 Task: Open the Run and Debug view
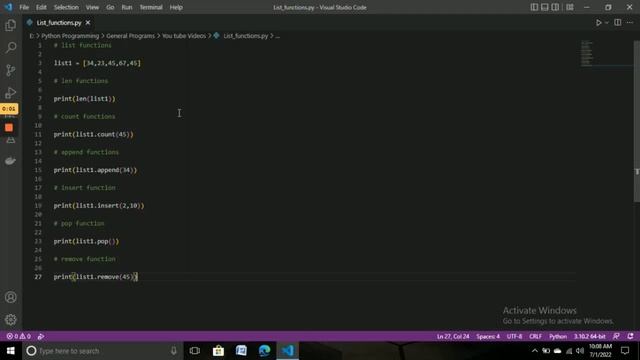pos(11,93)
